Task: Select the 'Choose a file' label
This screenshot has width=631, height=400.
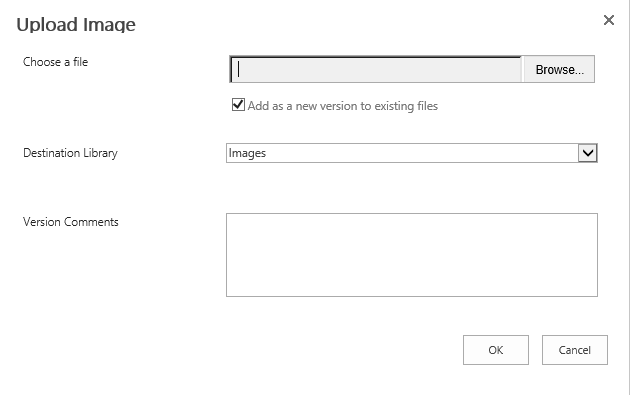Action: 56,62
